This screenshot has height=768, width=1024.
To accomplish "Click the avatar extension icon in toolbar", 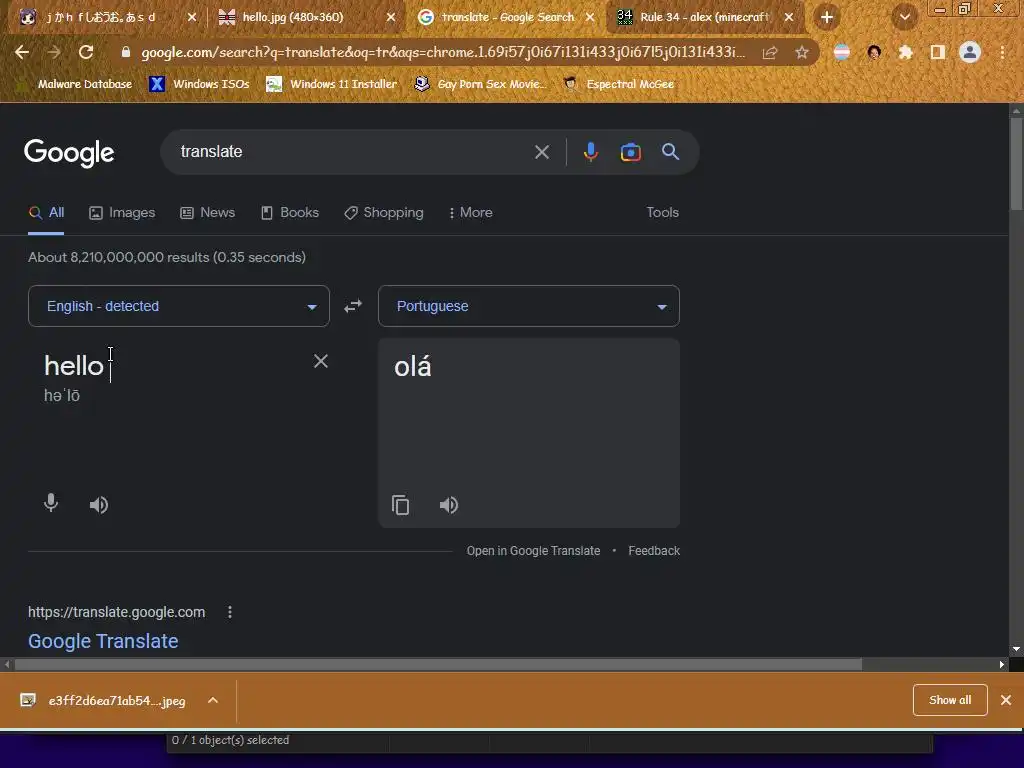I will click(874, 52).
